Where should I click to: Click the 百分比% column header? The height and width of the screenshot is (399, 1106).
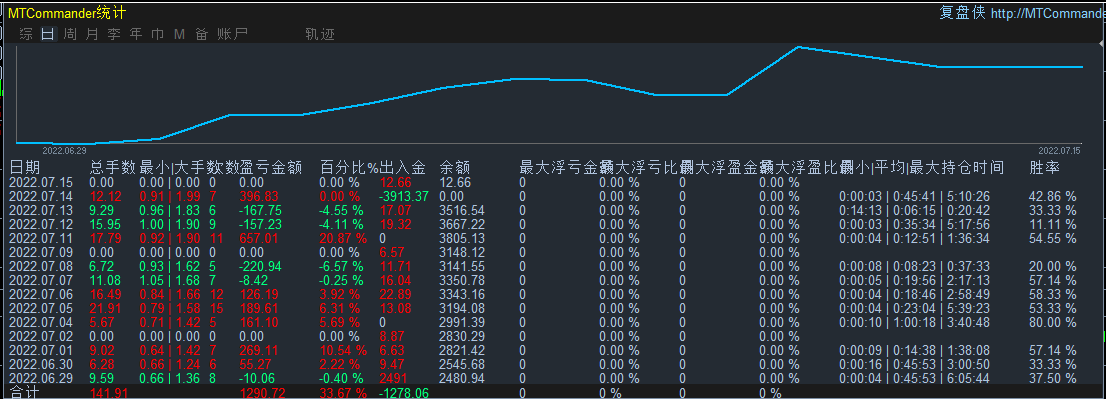coord(349,168)
